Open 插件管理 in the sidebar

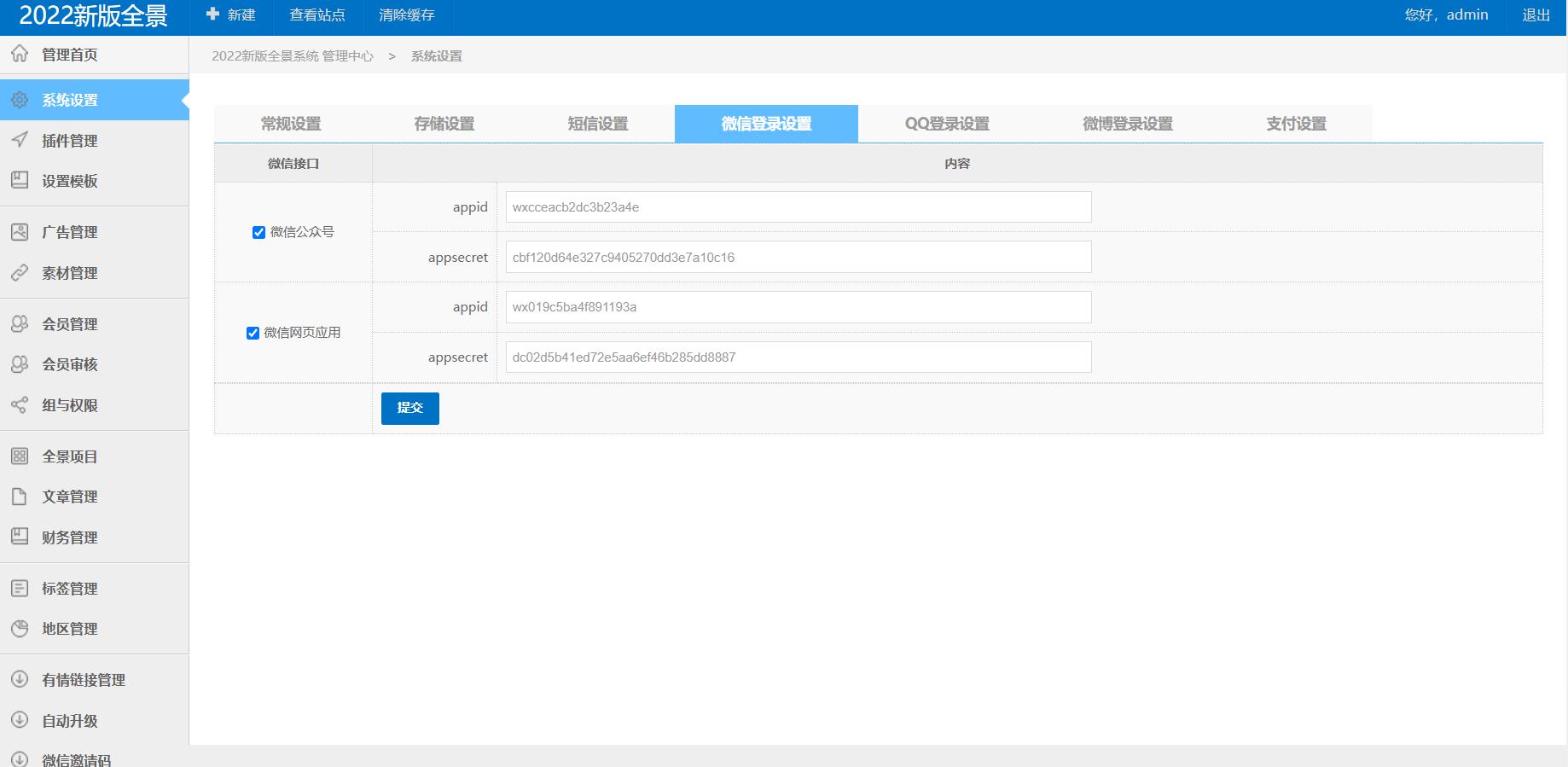click(x=94, y=141)
